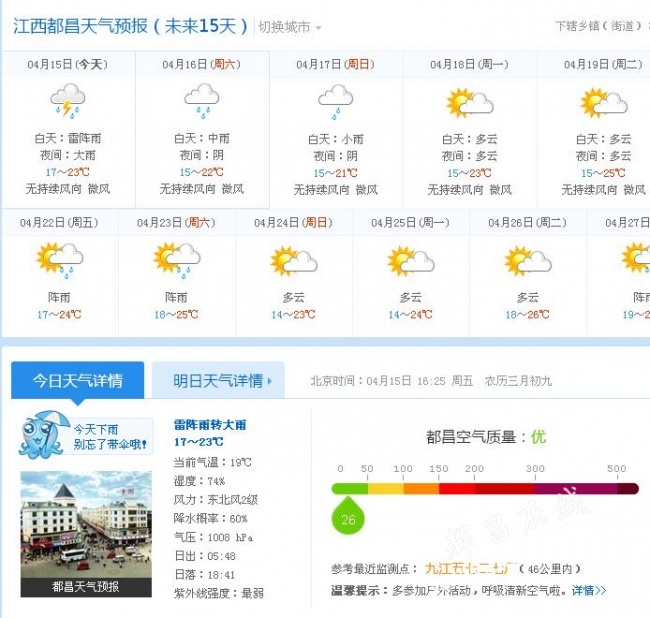Select the 04月19日(周二) forecast header
The image size is (650, 618).
click(x=604, y=64)
